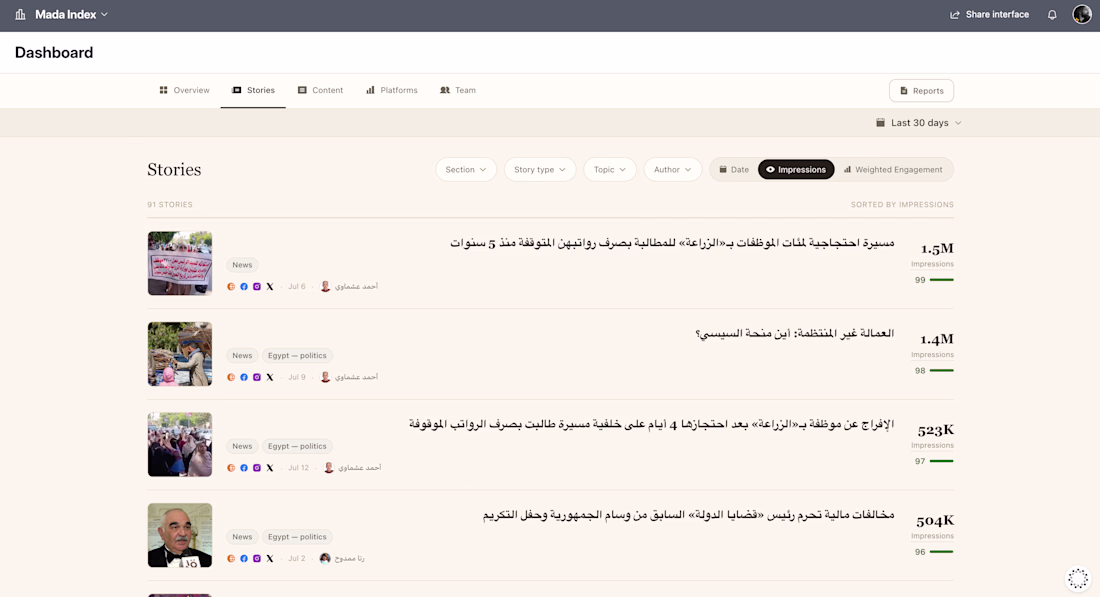Sort stories by Date
The image size is (1100, 597).
tap(734, 170)
